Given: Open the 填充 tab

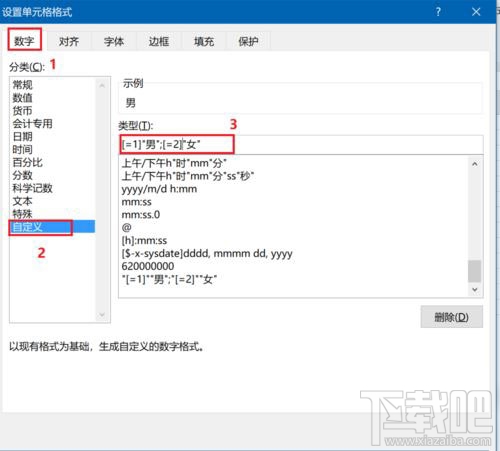Looking at the screenshot, I should pyautogui.click(x=204, y=41).
